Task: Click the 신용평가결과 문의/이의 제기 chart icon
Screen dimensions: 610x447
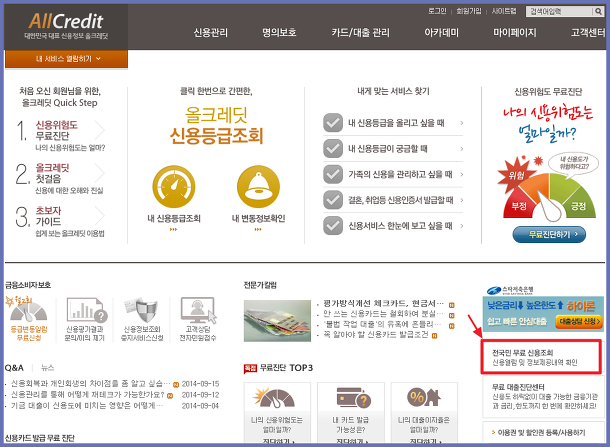Action: point(86,310)
